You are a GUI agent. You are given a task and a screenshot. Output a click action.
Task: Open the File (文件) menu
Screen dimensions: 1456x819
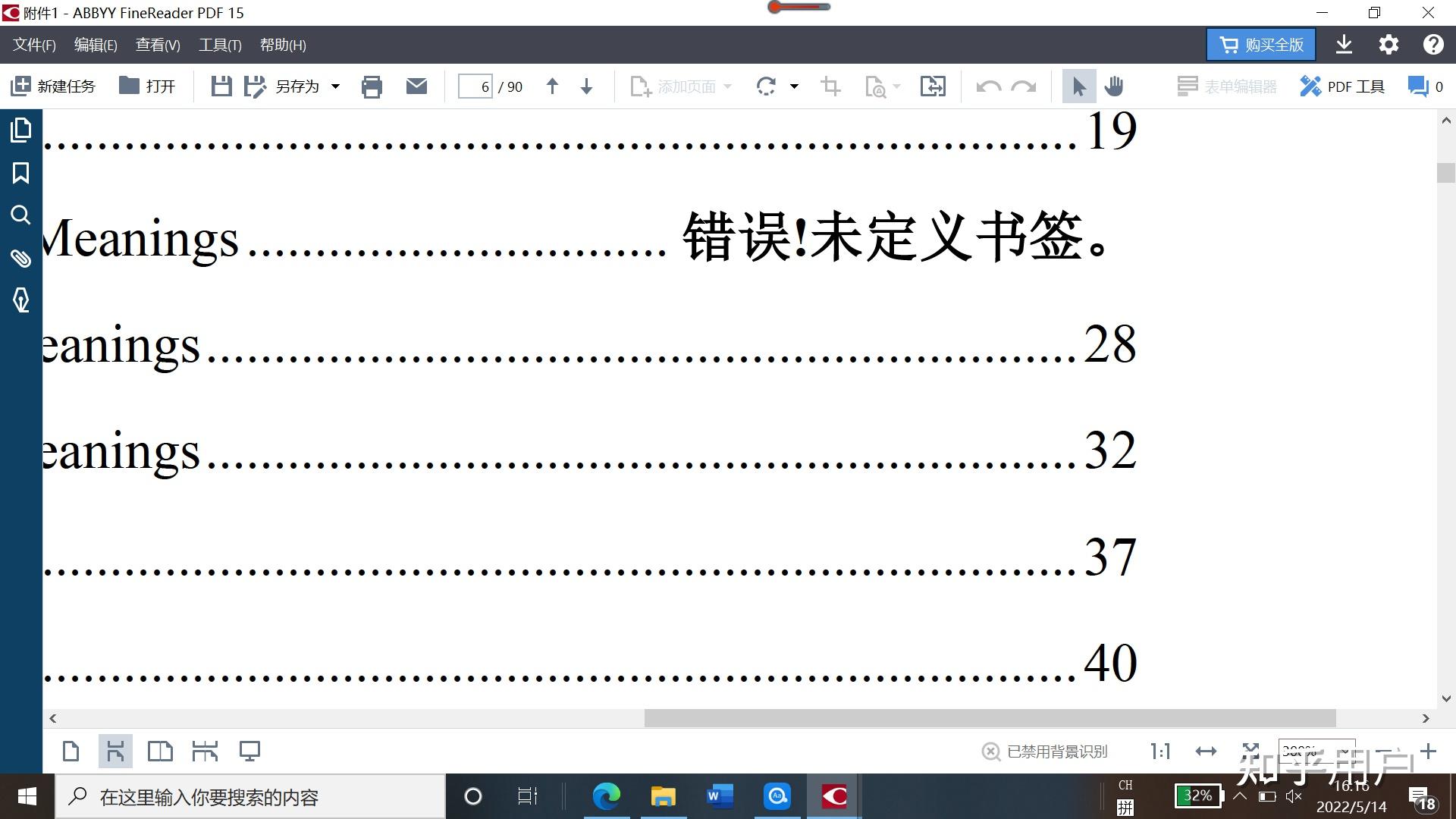pyautogui.click(x=34, y=45)
